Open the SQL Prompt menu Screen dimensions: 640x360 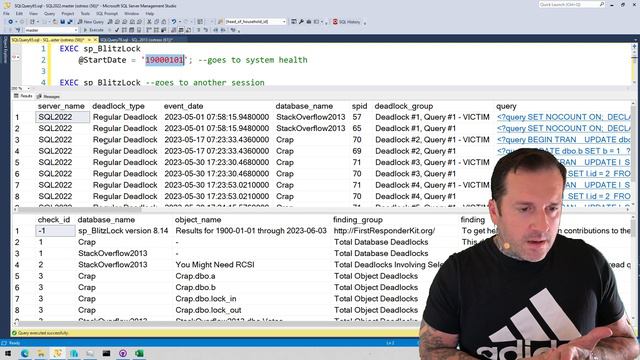click(107, 13)
